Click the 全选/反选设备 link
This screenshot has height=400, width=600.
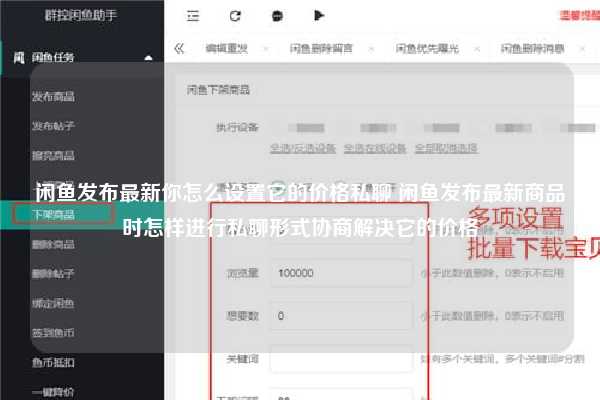coord(303,148)
